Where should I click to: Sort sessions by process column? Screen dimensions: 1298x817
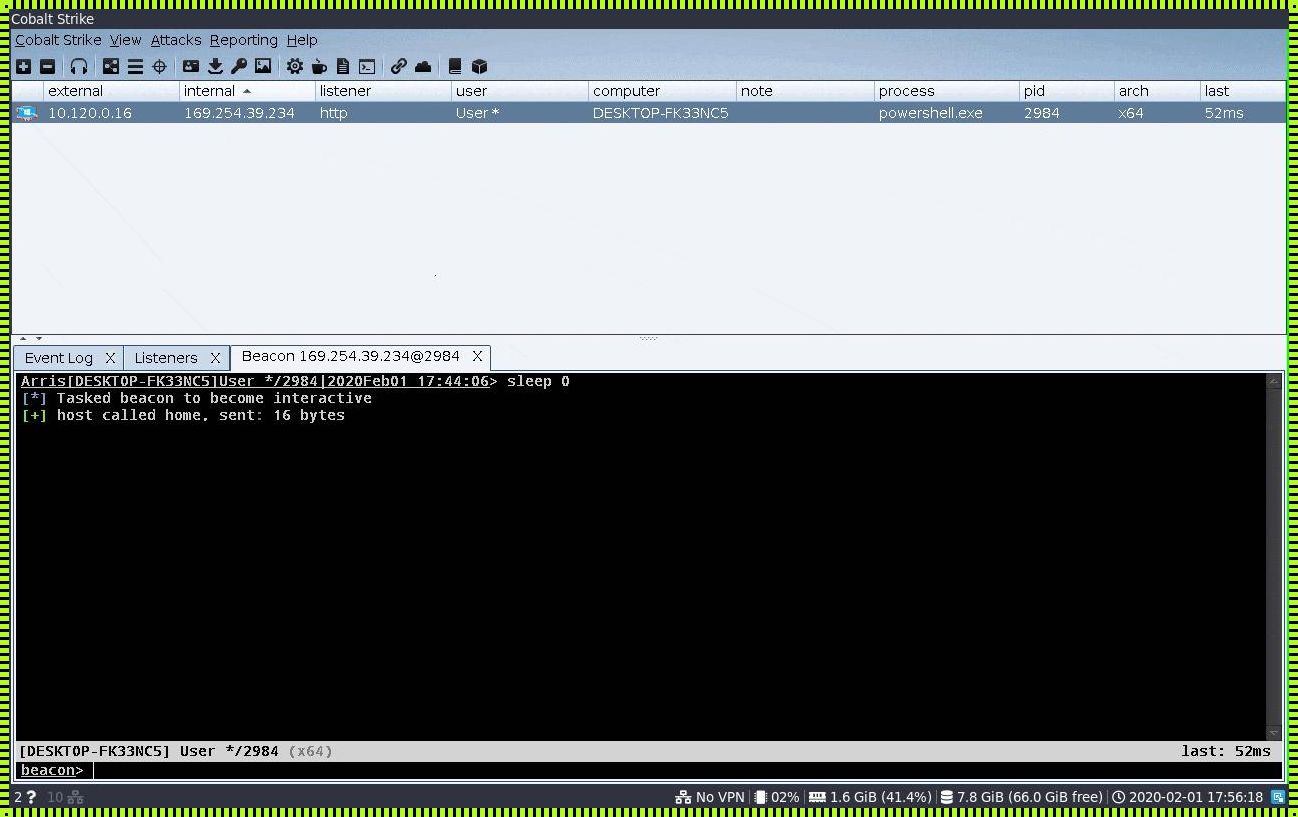click(947, 91)
